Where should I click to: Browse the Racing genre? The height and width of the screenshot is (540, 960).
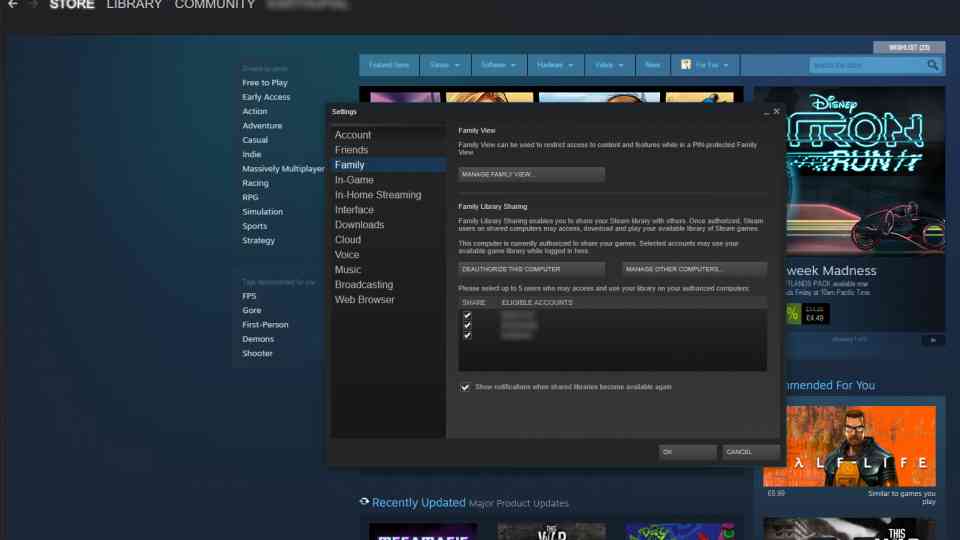point(255,183)
